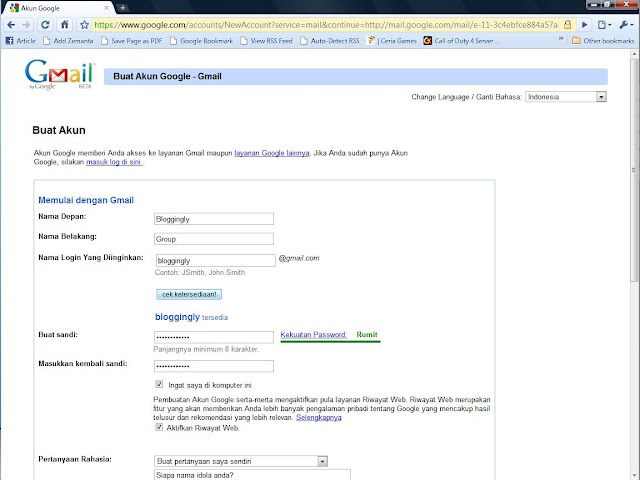The image size is (640, 480).
Task: Show hidden bookmarks with the chevron
Action: coord(561,39)
